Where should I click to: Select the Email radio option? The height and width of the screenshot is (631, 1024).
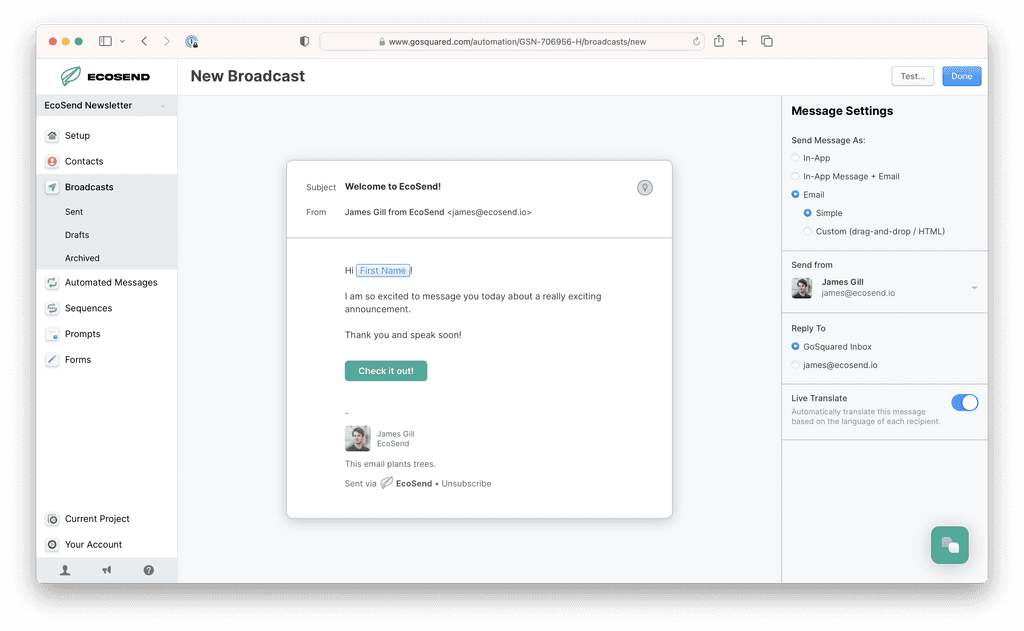pos(794,194)
